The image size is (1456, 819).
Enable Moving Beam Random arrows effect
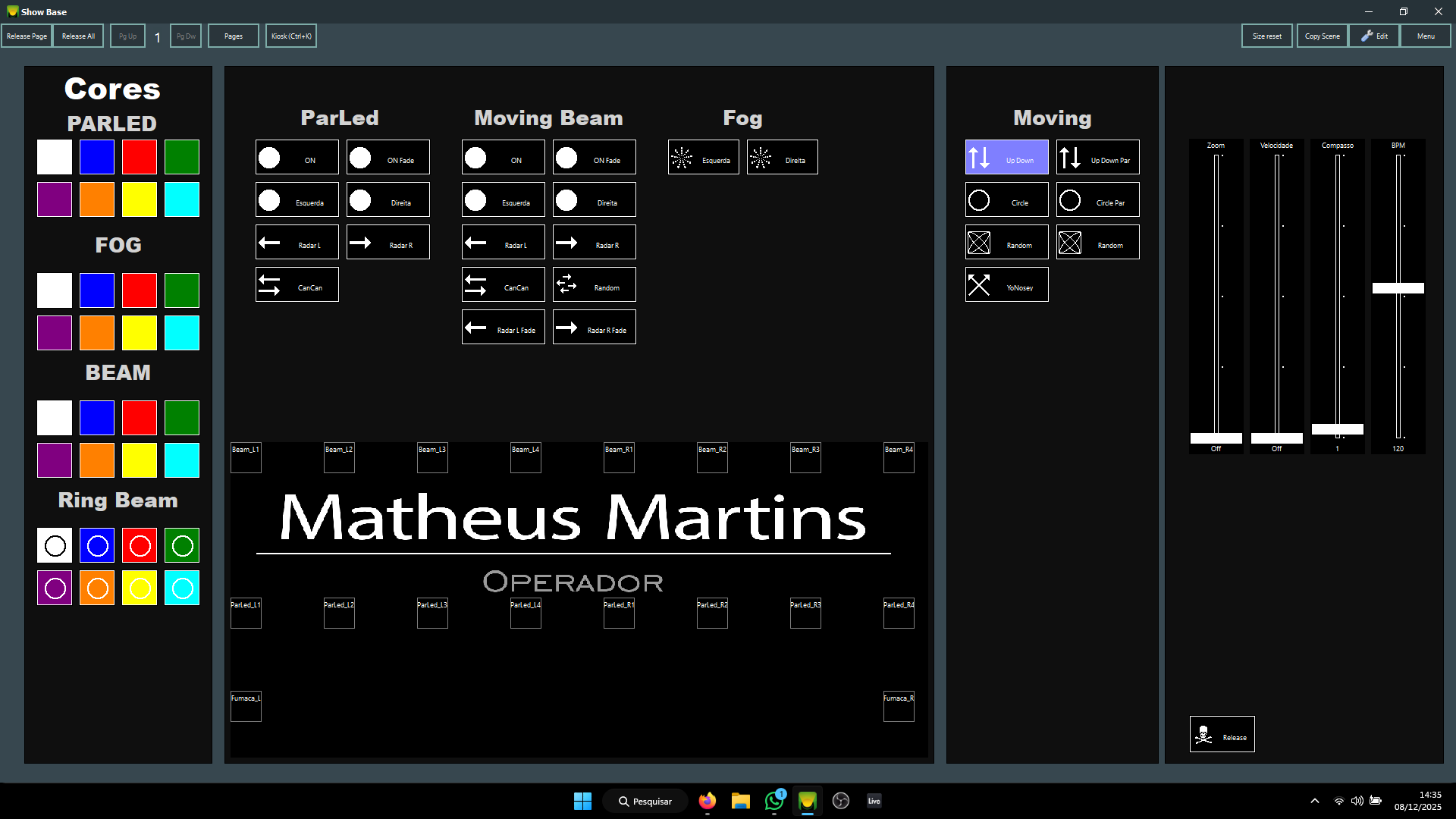point(594,284)
